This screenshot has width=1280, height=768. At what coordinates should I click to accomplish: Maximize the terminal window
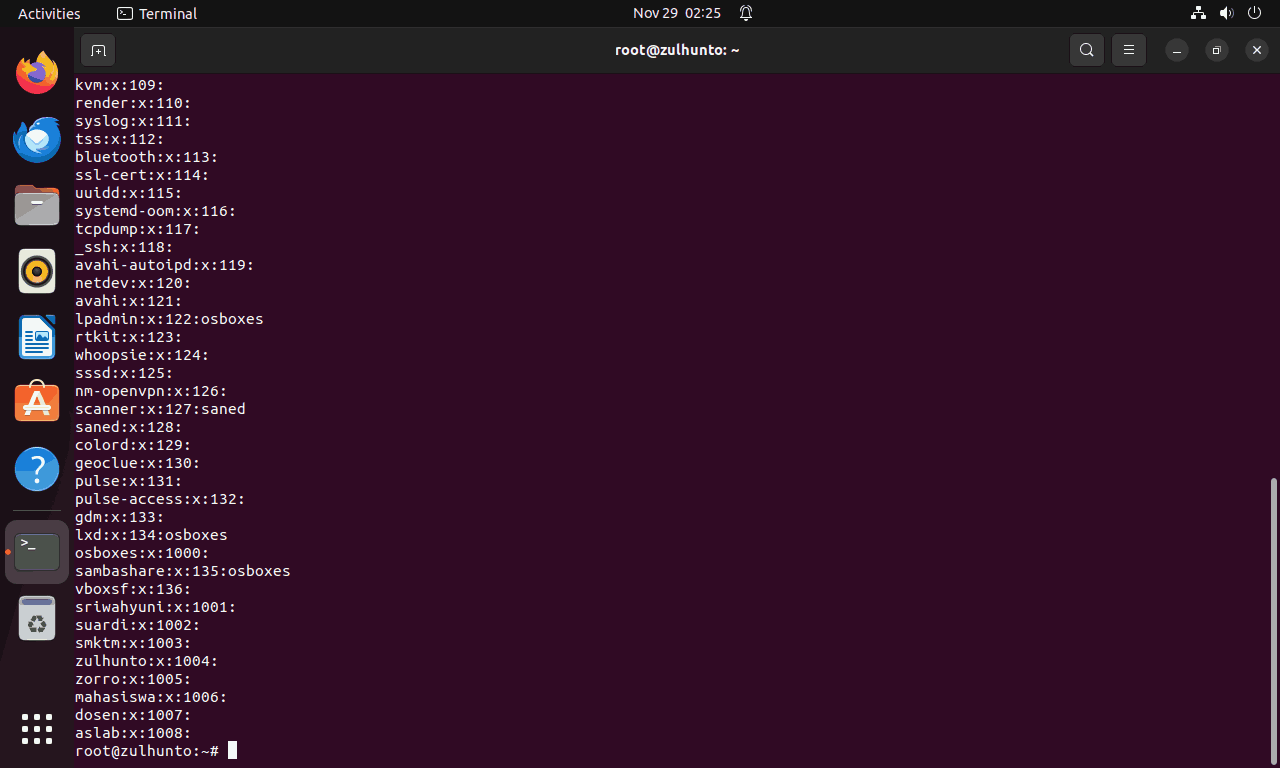coord(1217,50)
